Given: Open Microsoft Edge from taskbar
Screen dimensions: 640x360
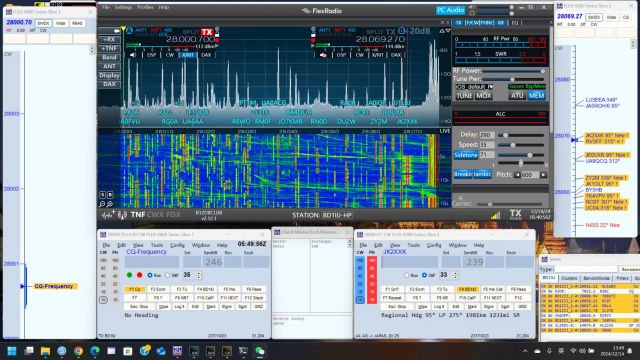Looking at the screenshot, I should click(x=95, y=351).
